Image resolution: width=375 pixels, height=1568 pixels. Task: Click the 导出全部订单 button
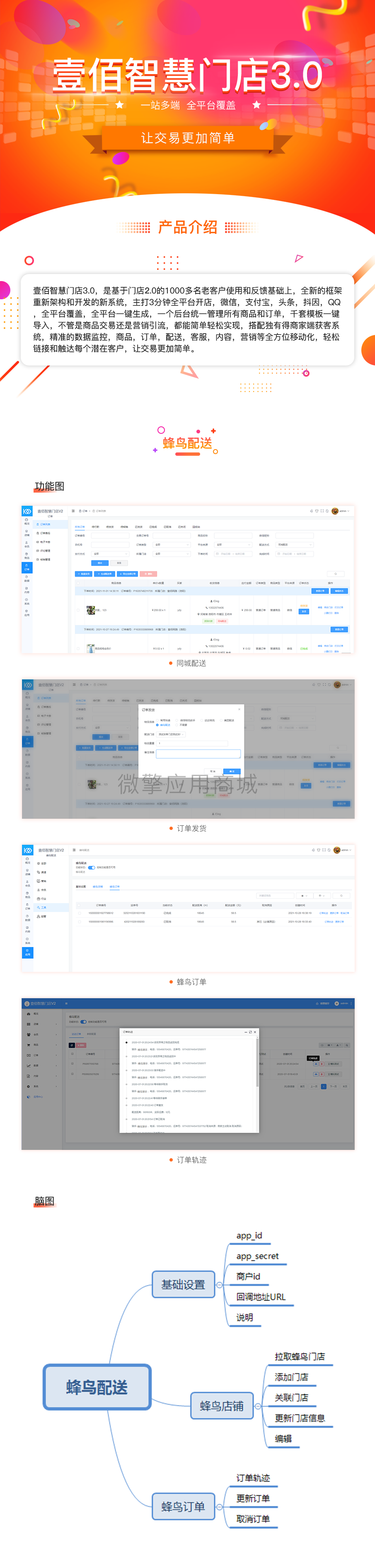tap(128, 574)
